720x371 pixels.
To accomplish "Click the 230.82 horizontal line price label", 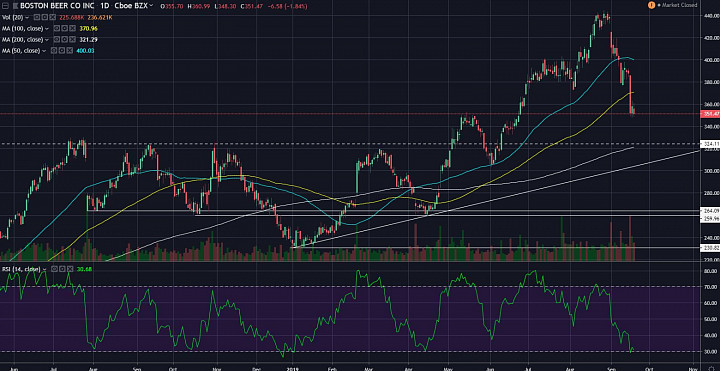I will pyautogui.click(x=709, y=247).
